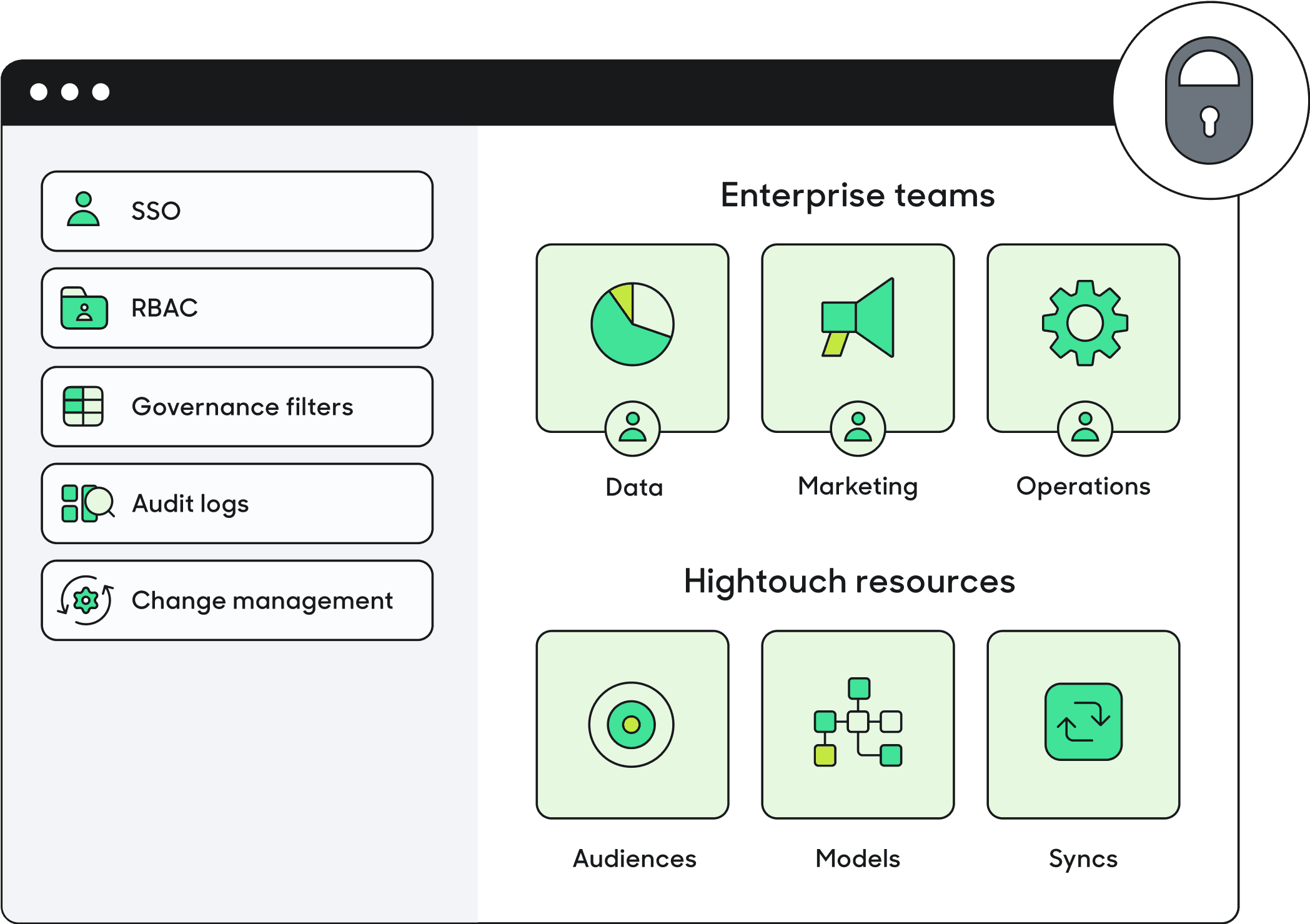1310x924 pixels.
Task: Click the RBAC folder icon
Action: point(84,308)
